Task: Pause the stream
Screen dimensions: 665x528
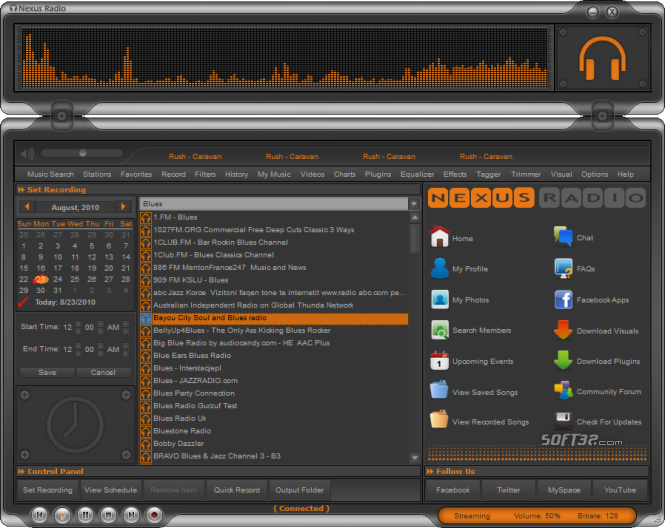Action: coord(85,515)
